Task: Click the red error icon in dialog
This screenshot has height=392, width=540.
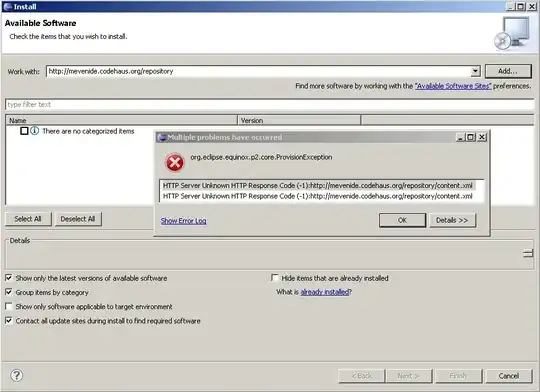Action: pos(175,163)
